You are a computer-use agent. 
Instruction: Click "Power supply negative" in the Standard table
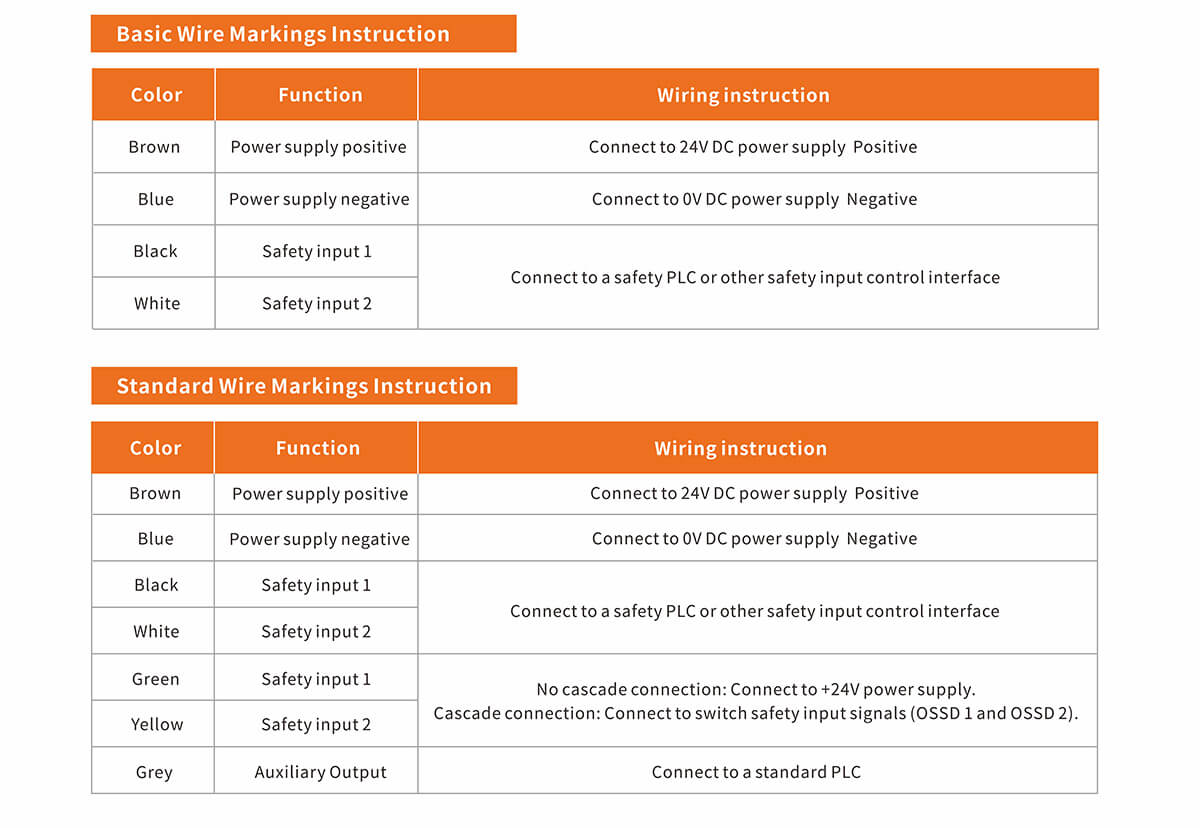click(319, 539)
